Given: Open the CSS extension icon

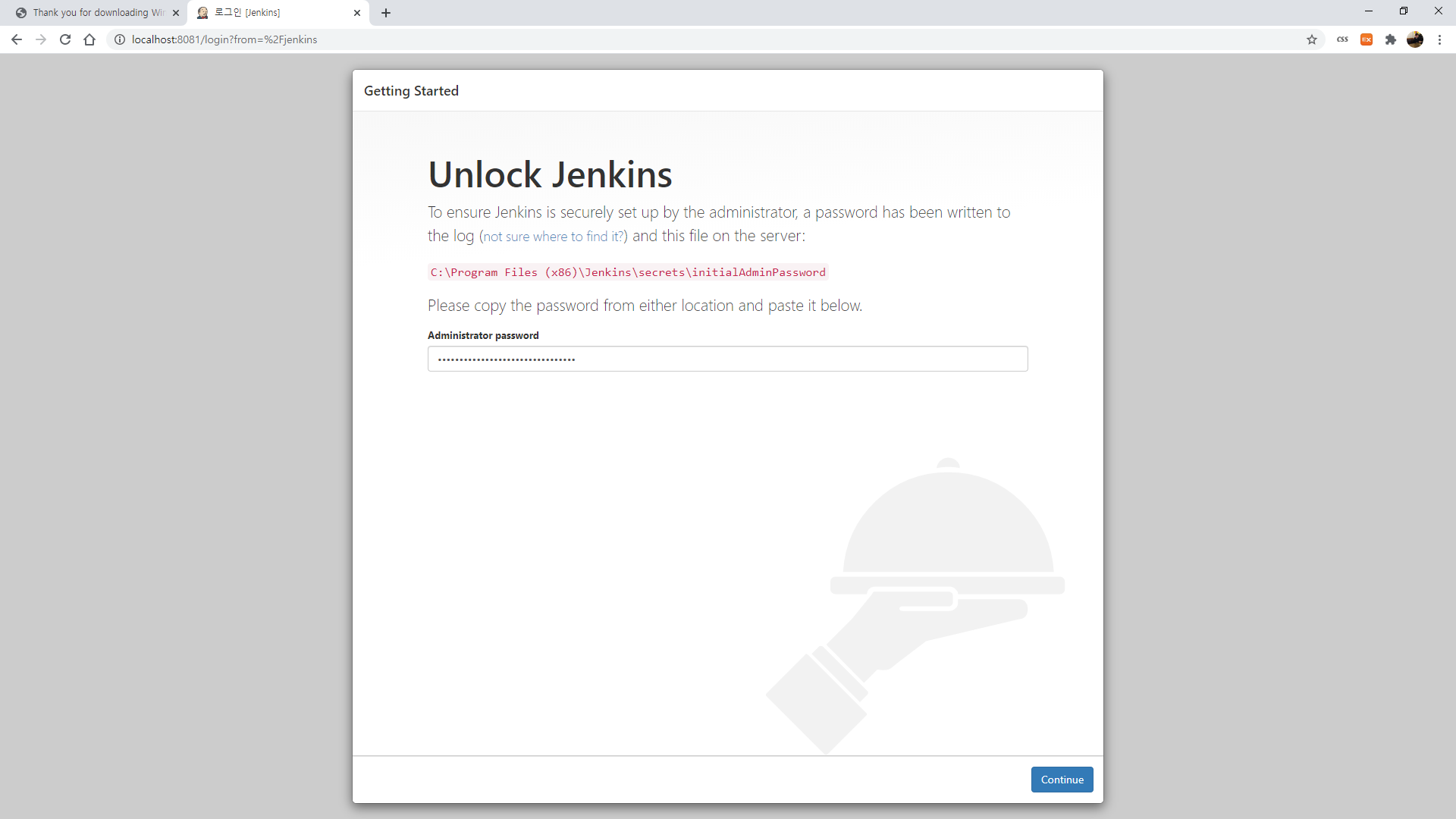Looking at the screenshot, I should pos(1342,39).
